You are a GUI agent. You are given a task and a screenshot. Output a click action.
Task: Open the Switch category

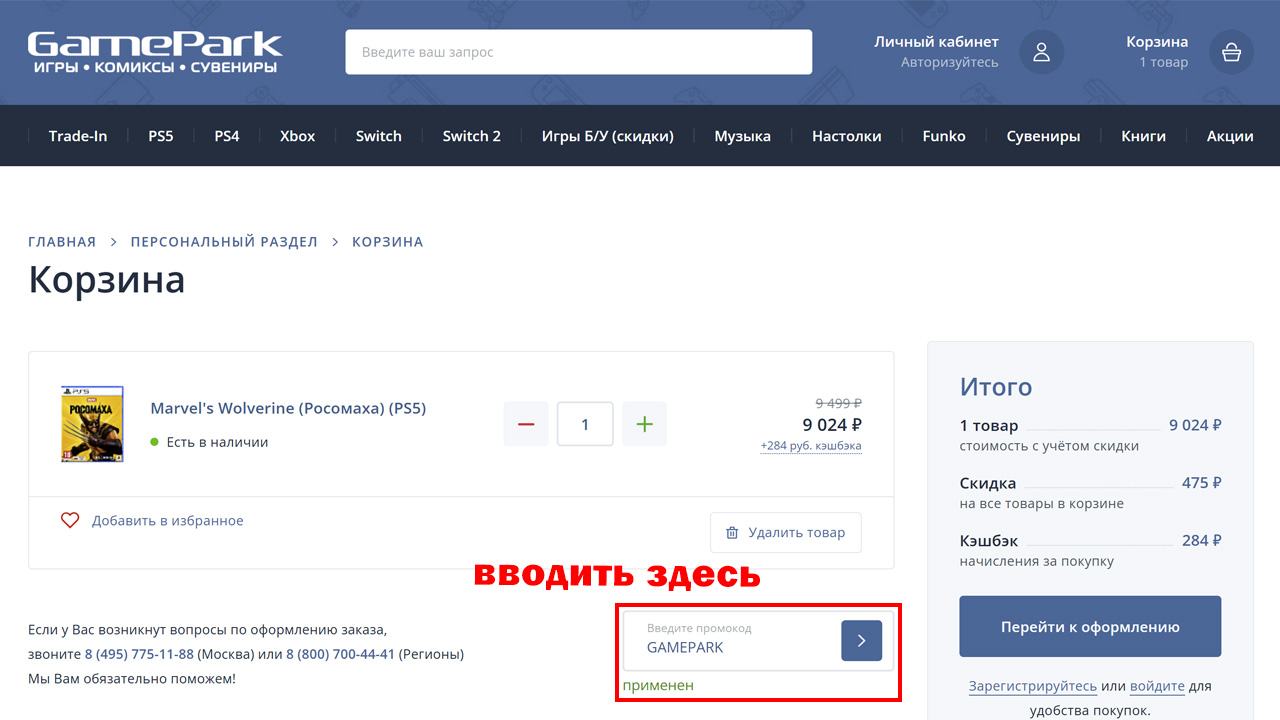[x=379, y=136]
